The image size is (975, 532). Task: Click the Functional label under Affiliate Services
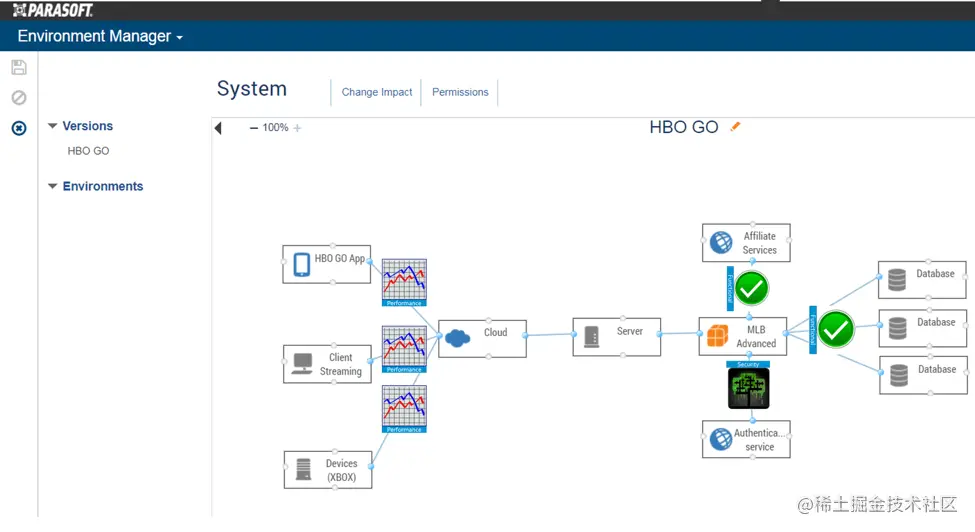pyautogui.click(x=730, y=288)
